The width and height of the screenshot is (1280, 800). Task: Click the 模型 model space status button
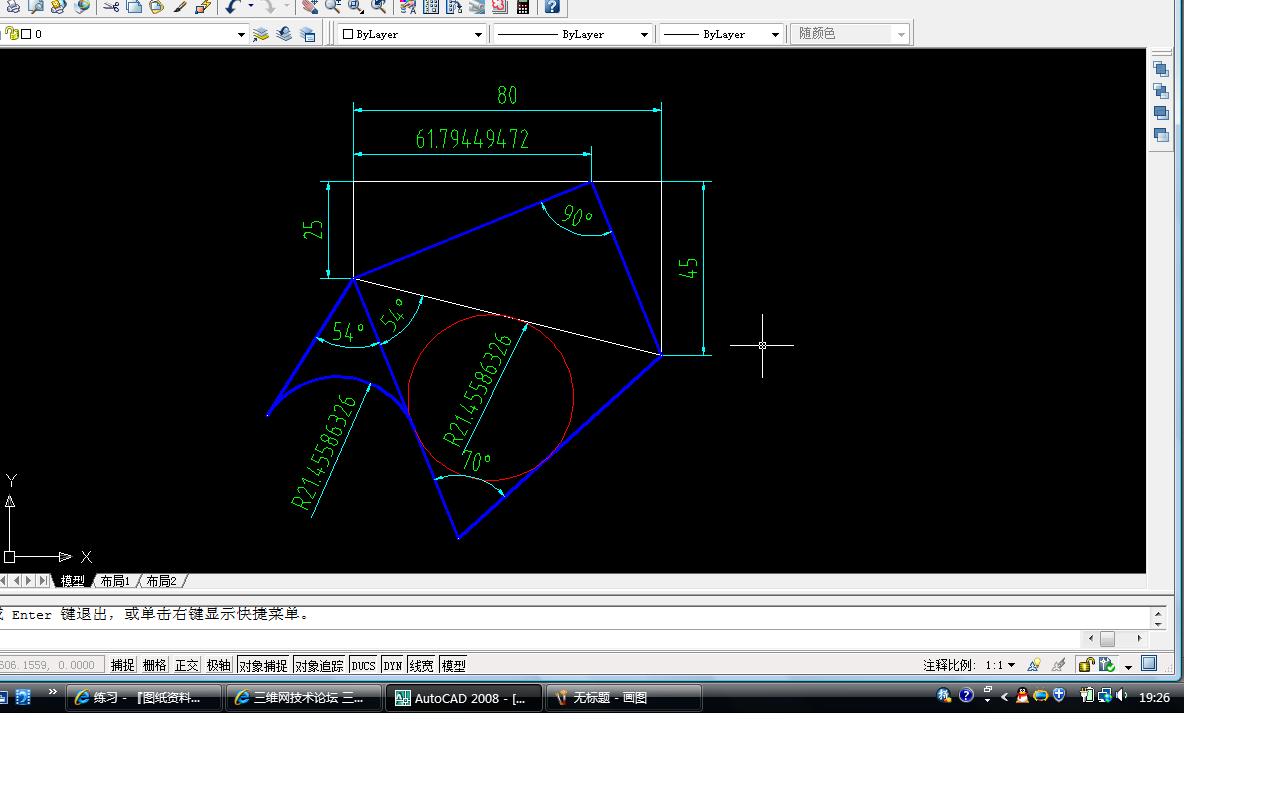pos(453,665)
